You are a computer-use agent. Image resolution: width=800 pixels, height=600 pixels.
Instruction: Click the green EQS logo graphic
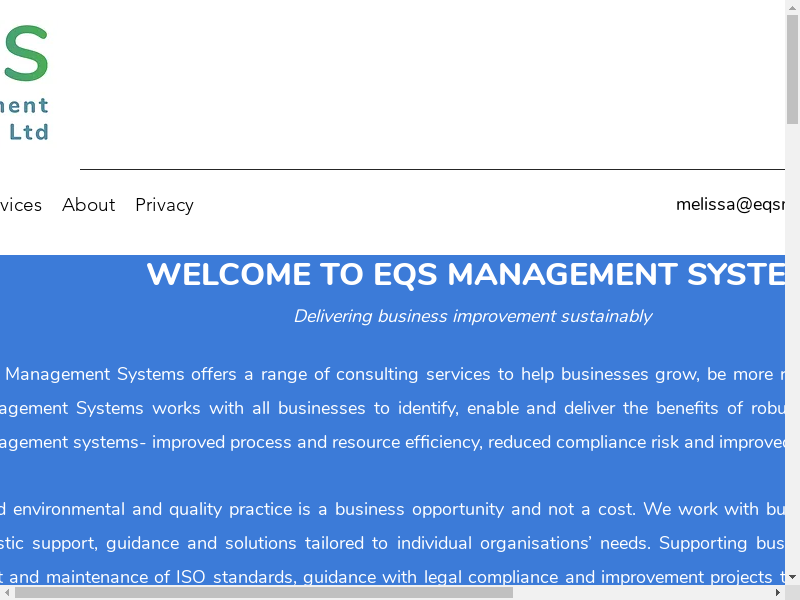click(24, 54)
